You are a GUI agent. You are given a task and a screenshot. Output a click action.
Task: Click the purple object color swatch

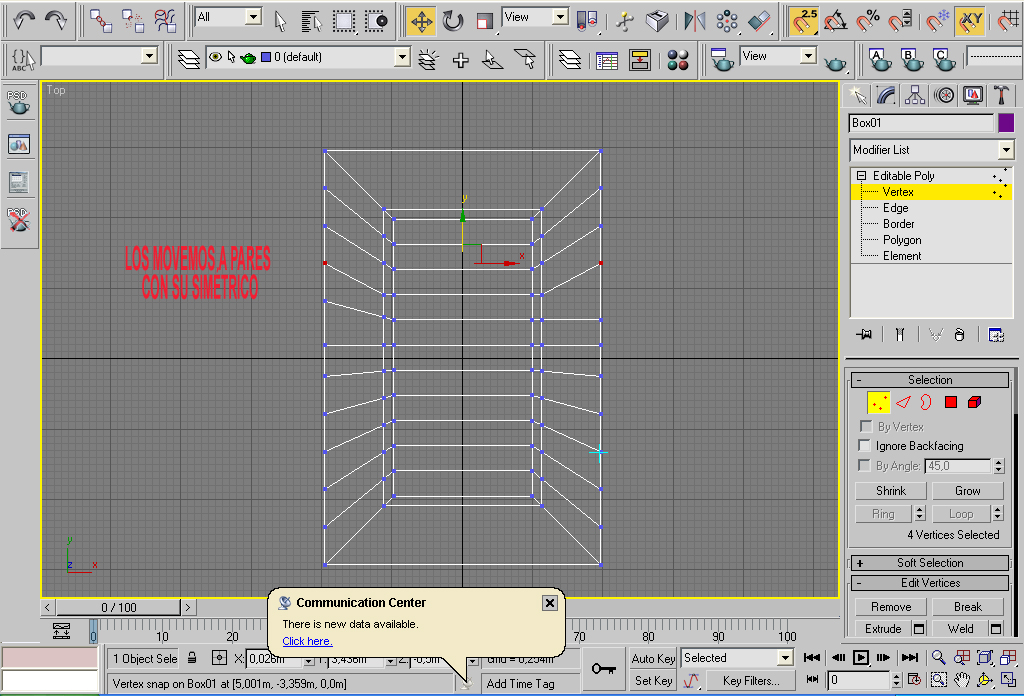1006,123
